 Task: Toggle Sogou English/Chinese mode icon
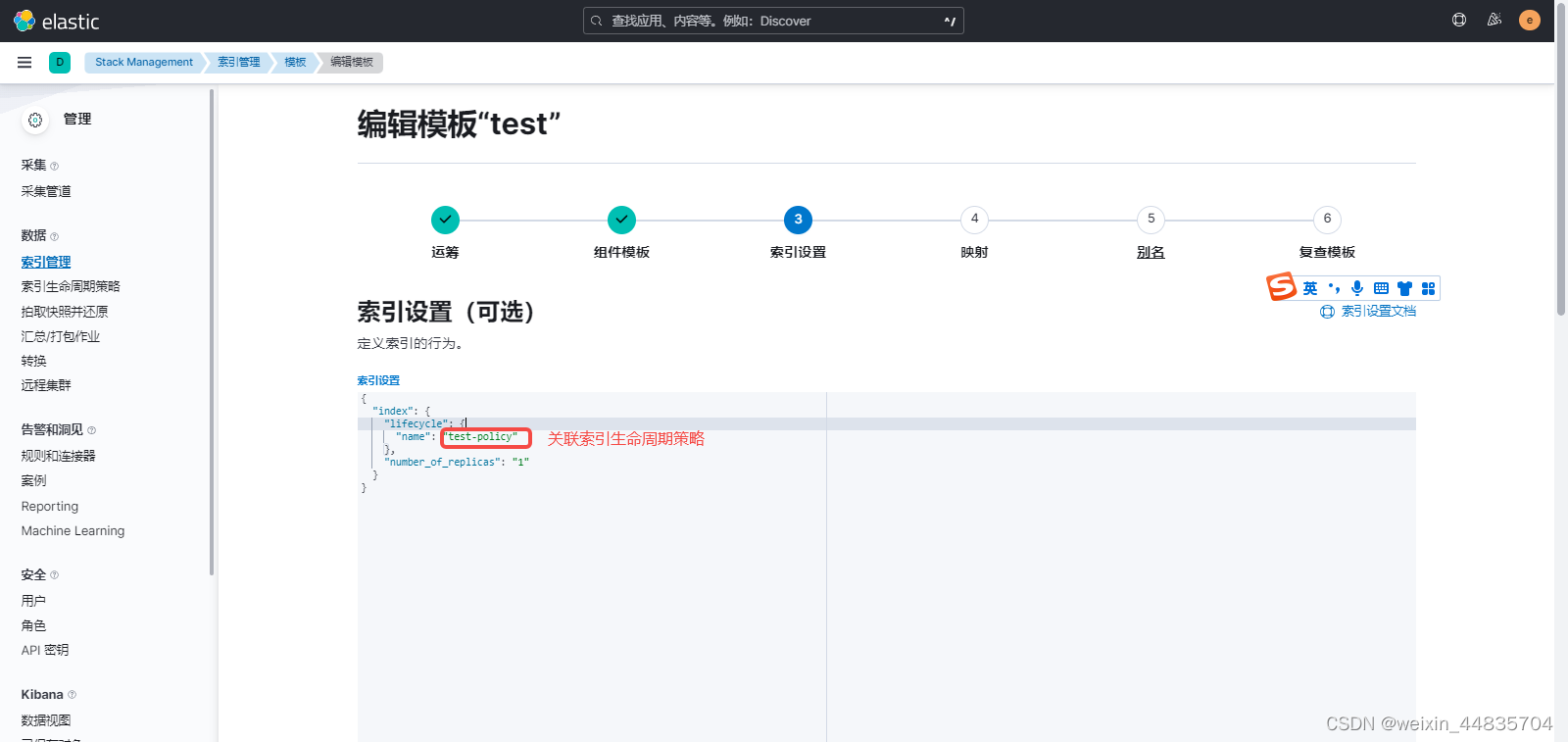pyautogui.click(x=1310, y=288)
